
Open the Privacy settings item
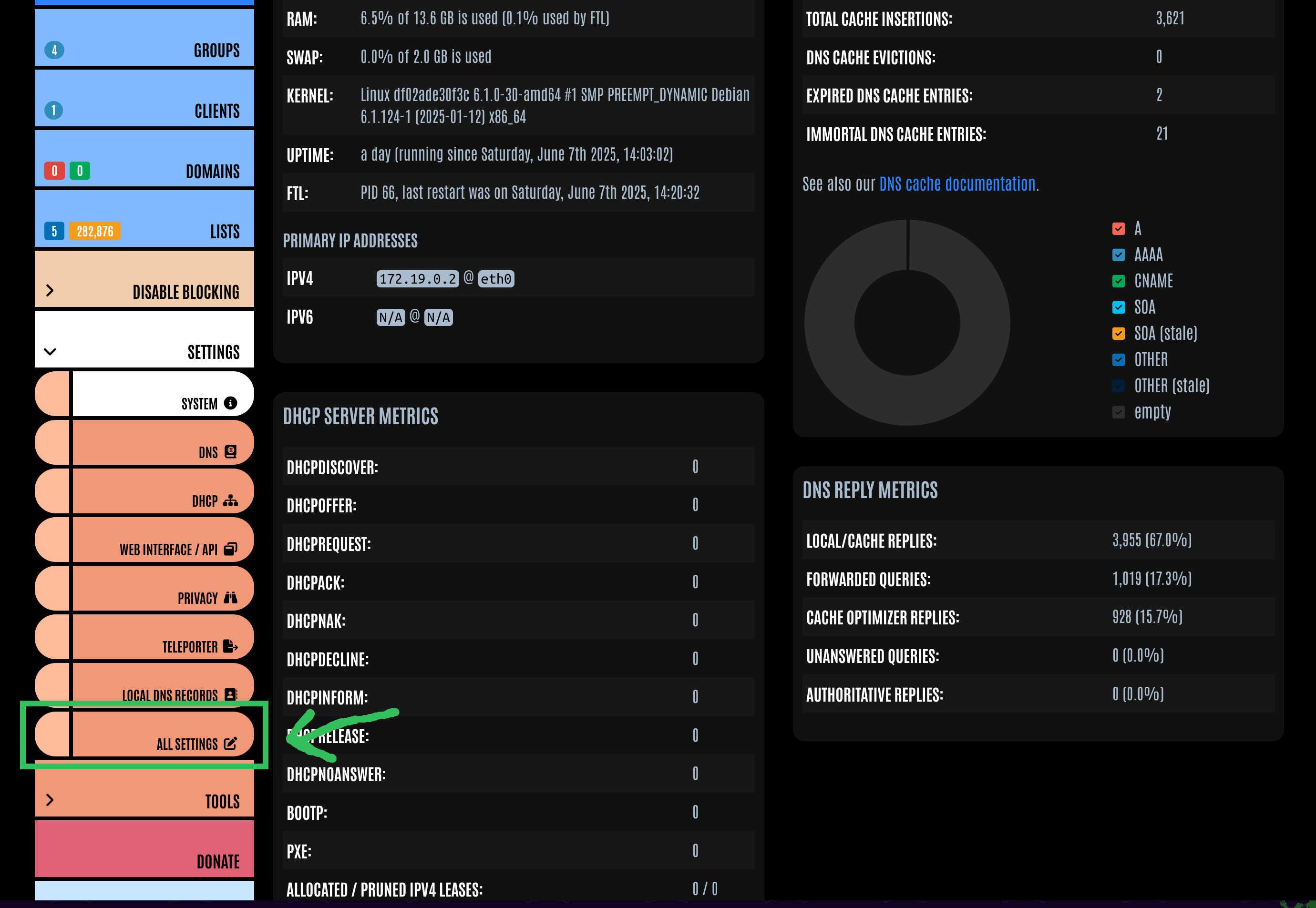144,588
